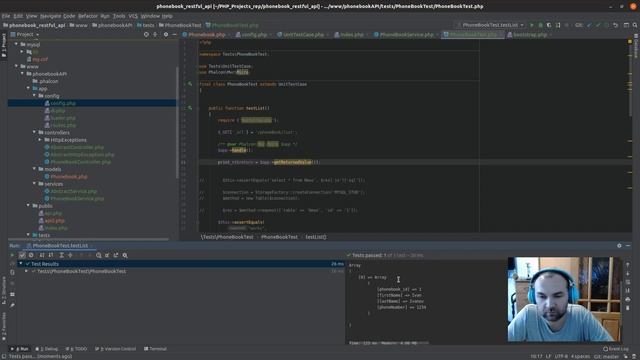Click run gutter icon beside testList function
The height and width of the screenshot is (360, 640).
coord(190,108)
